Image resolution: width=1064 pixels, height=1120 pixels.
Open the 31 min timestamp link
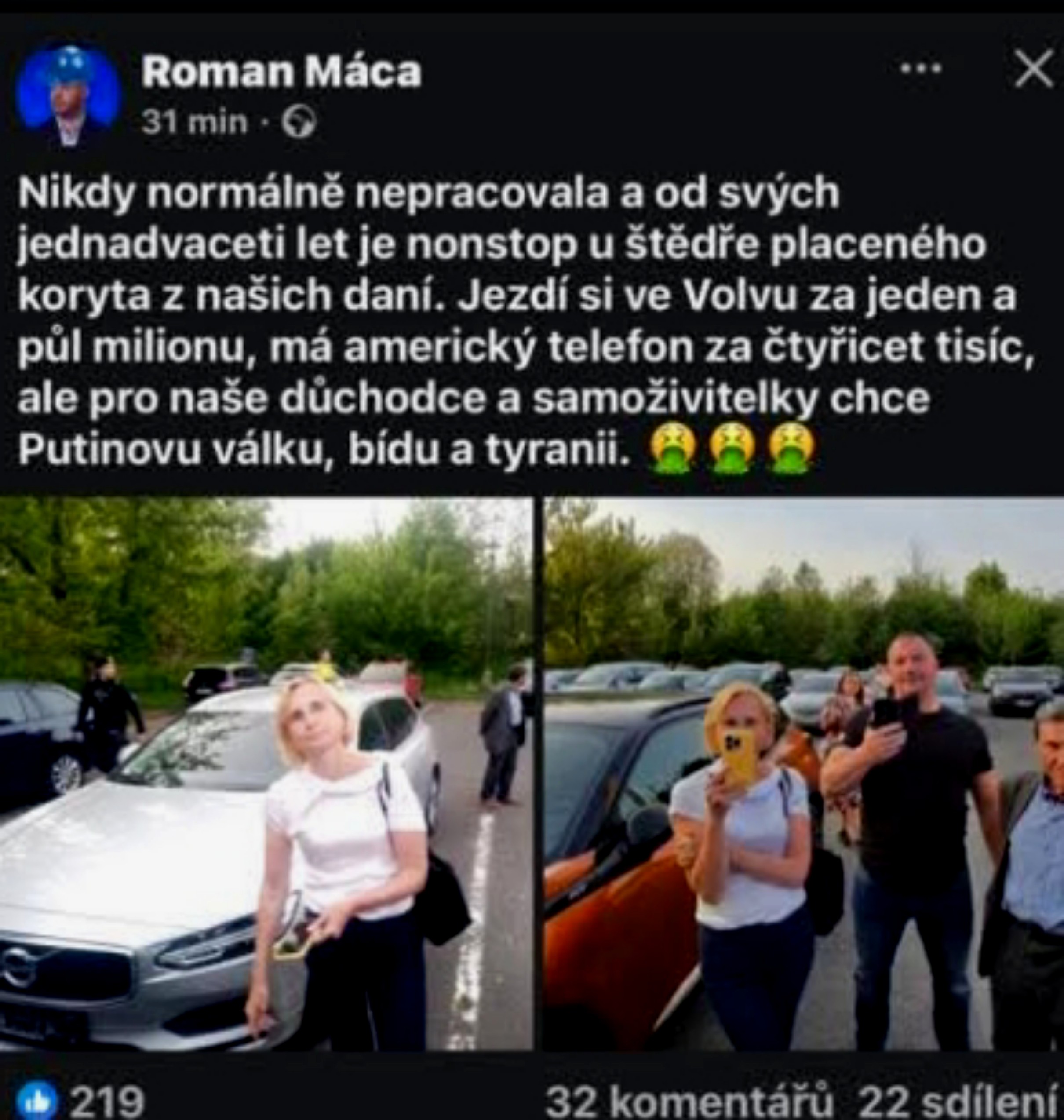[x=194, y=122]
